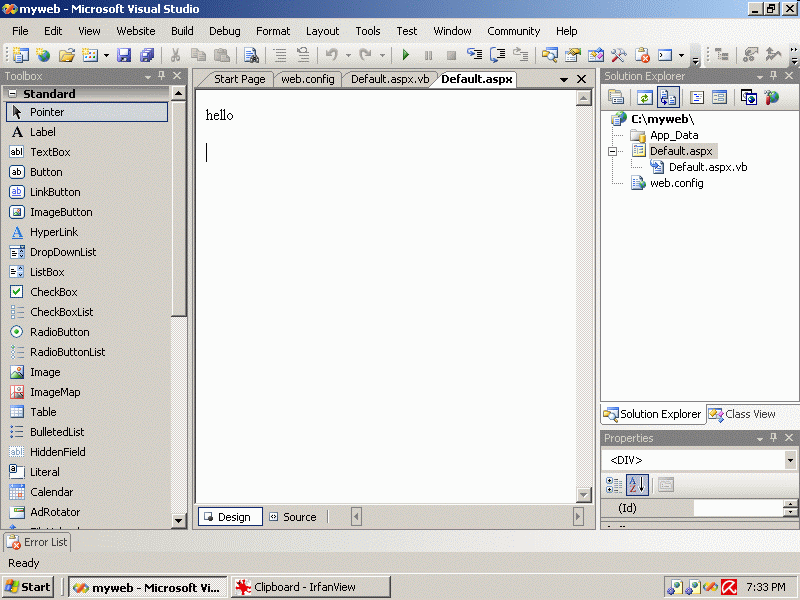The height and width of the screenshot is (600, 800).
Task: Switch to the web.config tab
Action: 307,79
